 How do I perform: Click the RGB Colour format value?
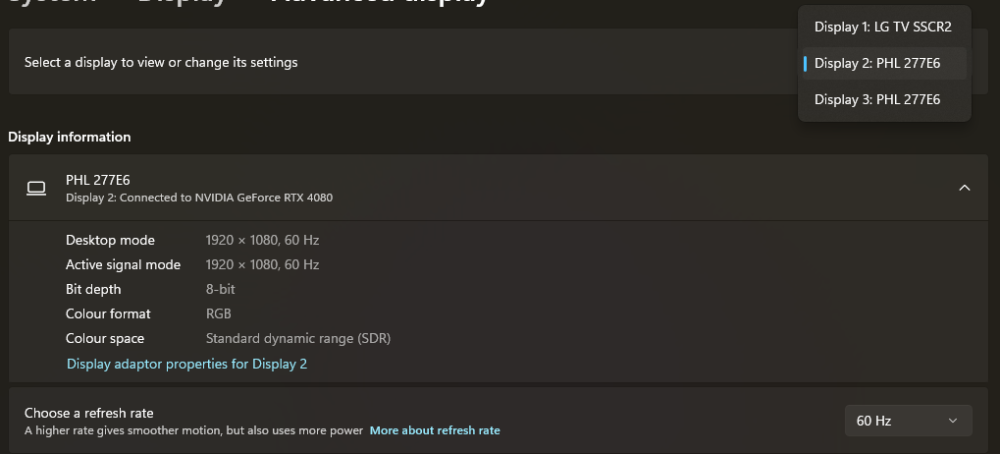coord(219,314)
